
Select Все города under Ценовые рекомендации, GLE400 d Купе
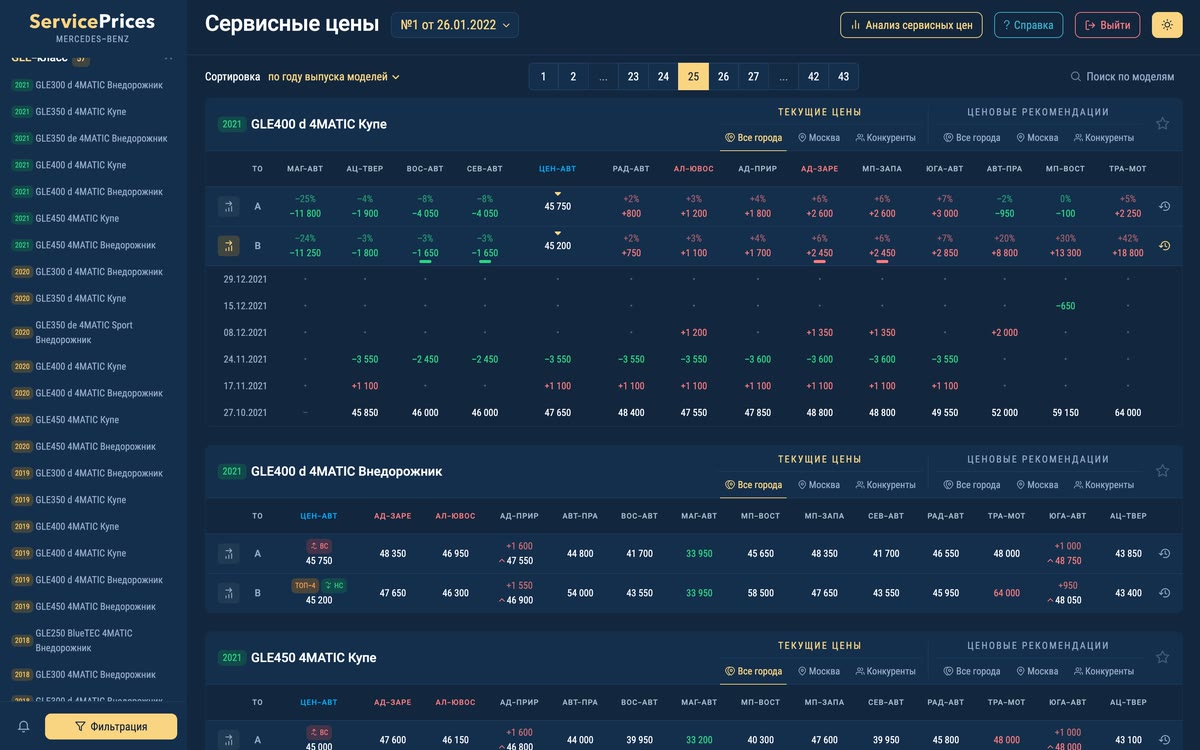(972, 138)
